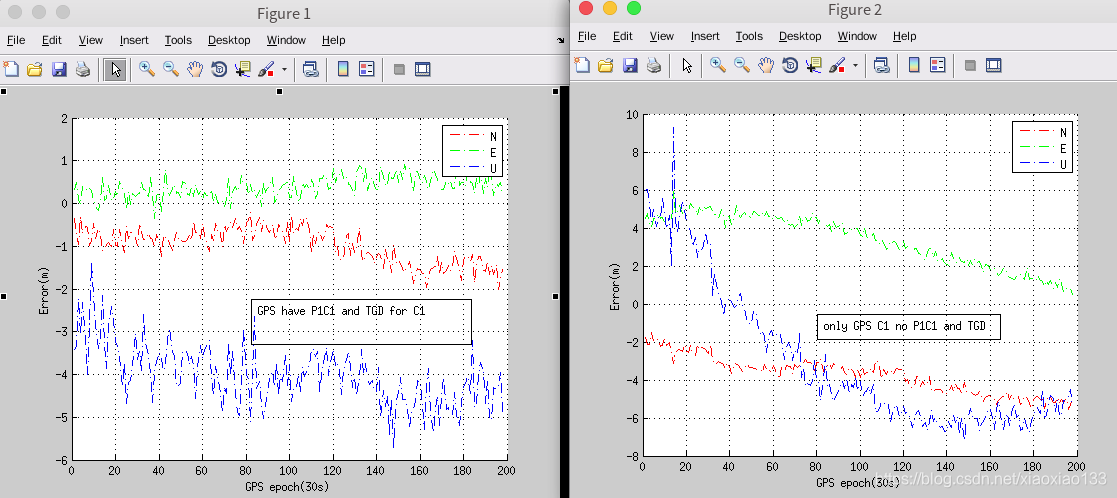The width and height of the screenshot is (1117, 498).
Task: Open brush color dropdown arrow in Figure 2
Action: (856, 66)
